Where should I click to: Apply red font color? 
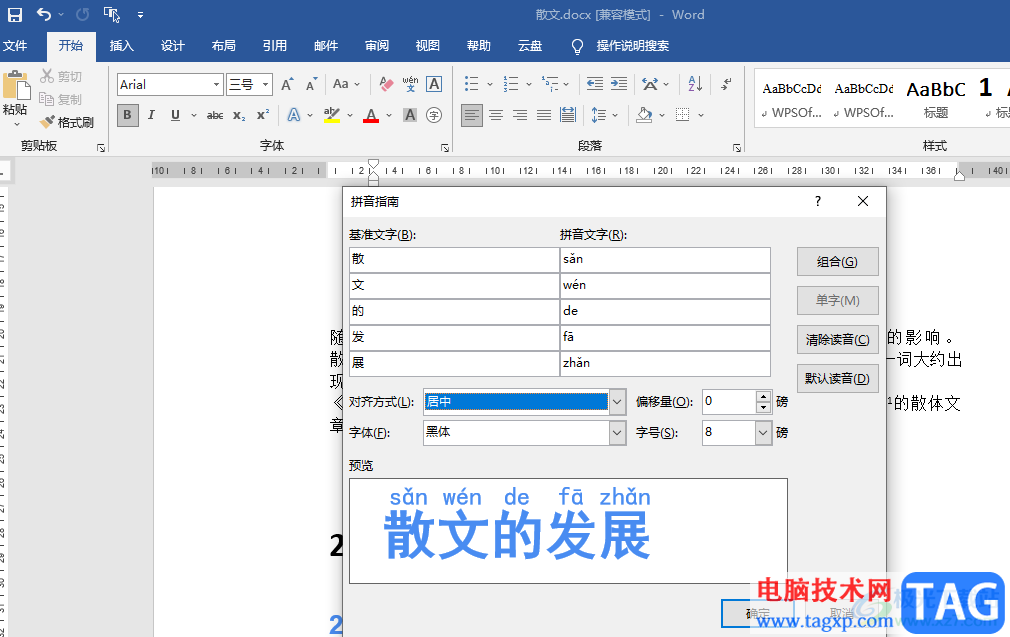[371, 115]
